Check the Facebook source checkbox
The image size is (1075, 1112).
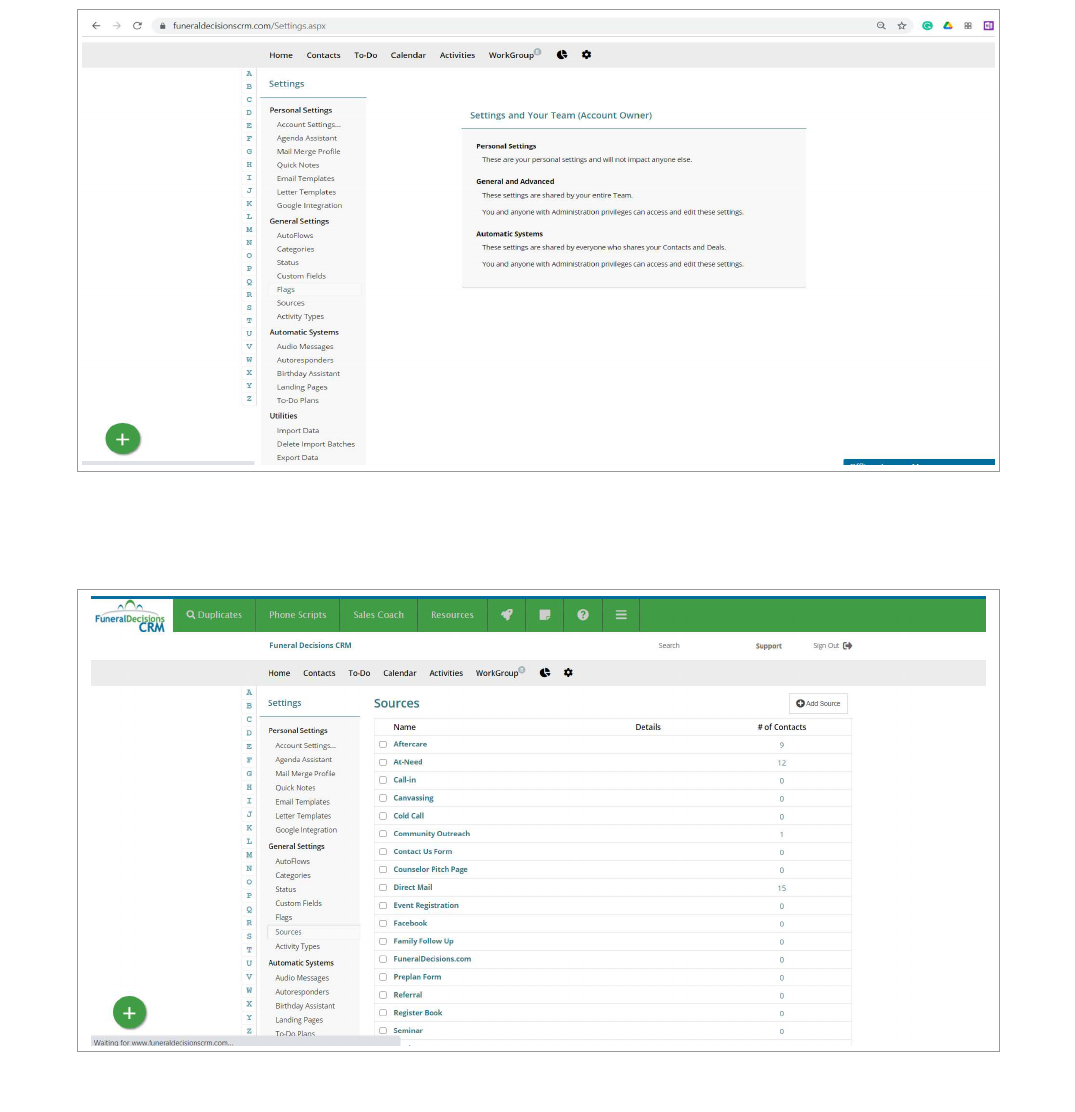383,924
